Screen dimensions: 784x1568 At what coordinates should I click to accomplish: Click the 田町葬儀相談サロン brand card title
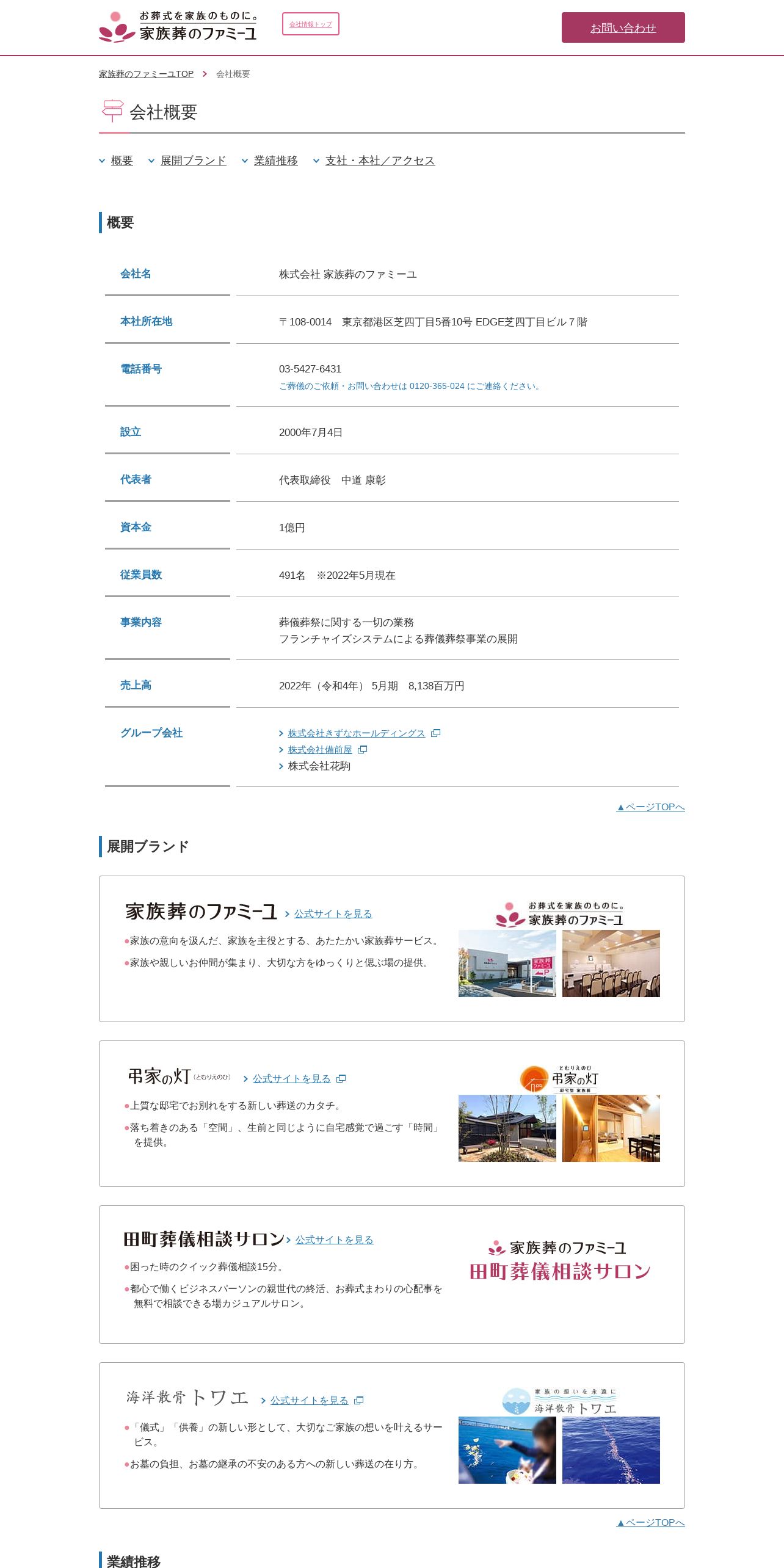[x=204, y=1239]
